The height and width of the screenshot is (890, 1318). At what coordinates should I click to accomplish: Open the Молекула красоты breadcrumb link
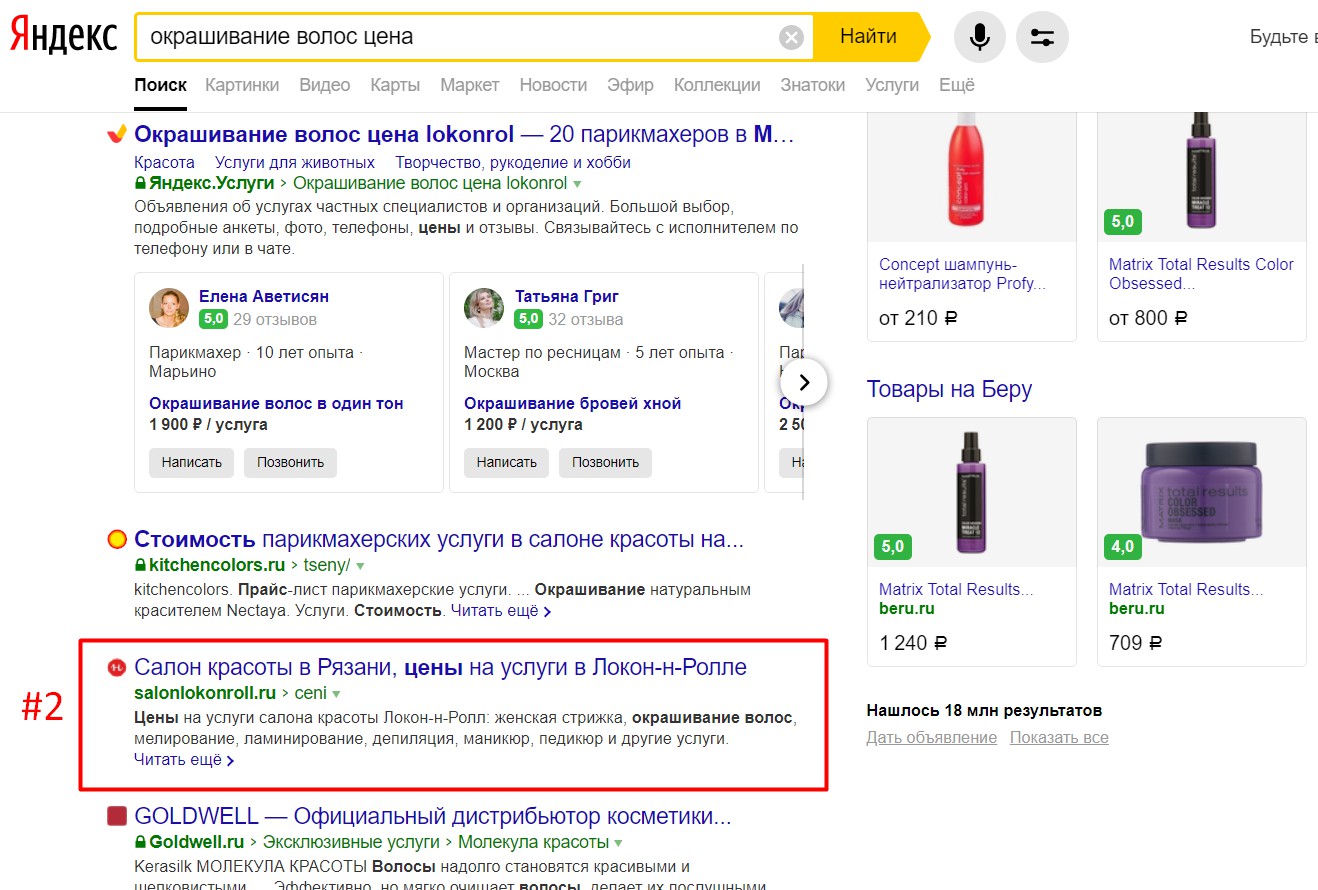click(534, 841)
